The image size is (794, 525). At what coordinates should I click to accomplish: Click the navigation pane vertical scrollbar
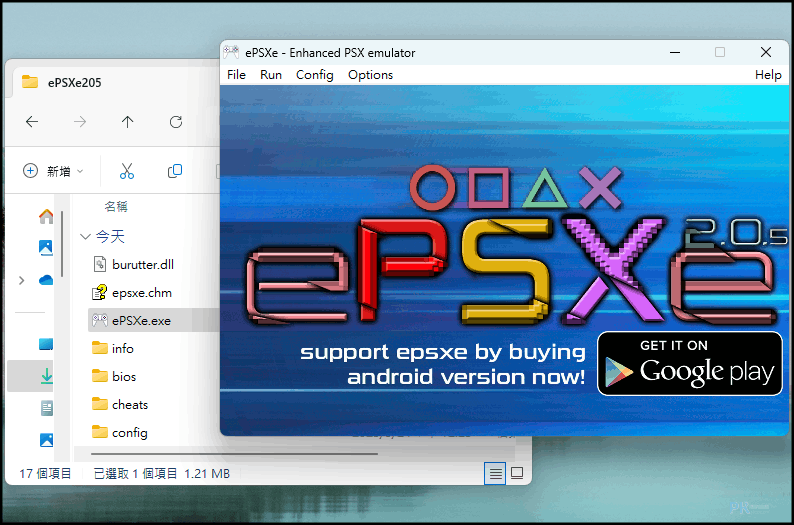(x=62, y=244)
